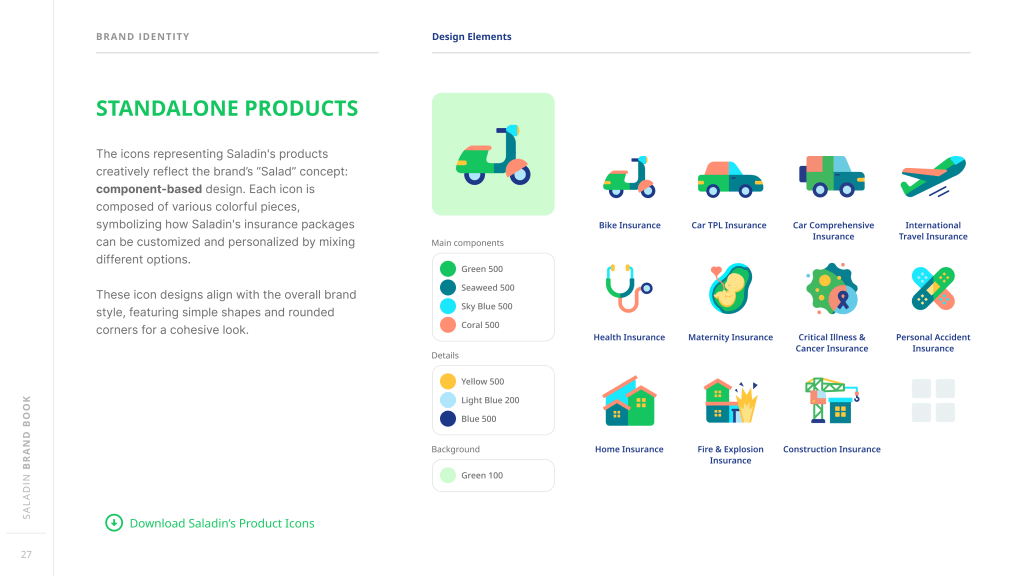
Task: Select the Maternity Insurance baby icon
Action: (x=730, y=289)
